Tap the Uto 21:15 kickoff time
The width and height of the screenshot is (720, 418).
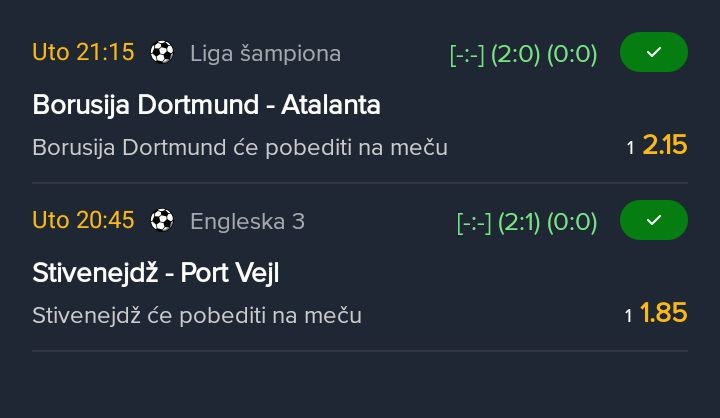coord(83,53)
